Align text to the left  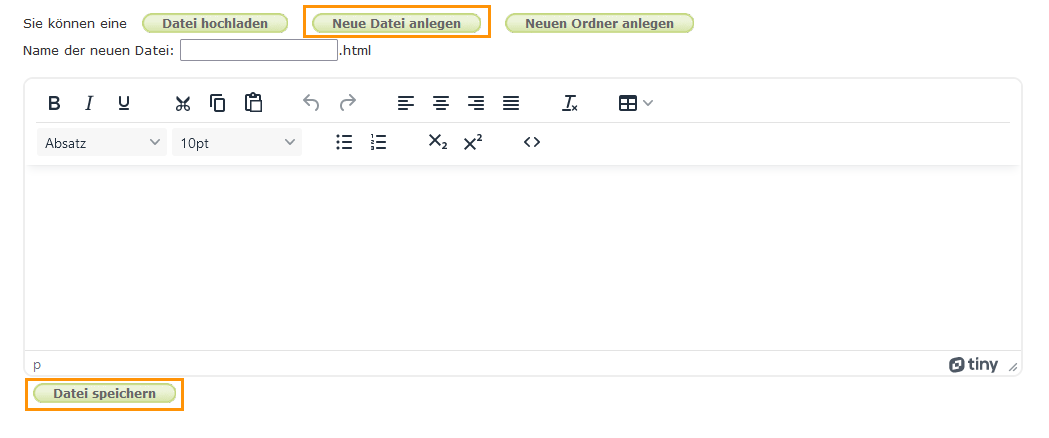pyautogui.click(x=406, y=103)
